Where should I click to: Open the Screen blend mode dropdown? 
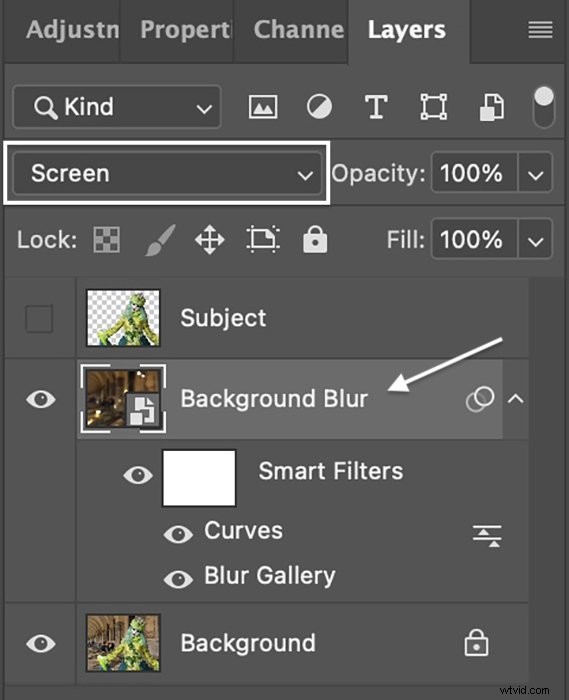167,173
